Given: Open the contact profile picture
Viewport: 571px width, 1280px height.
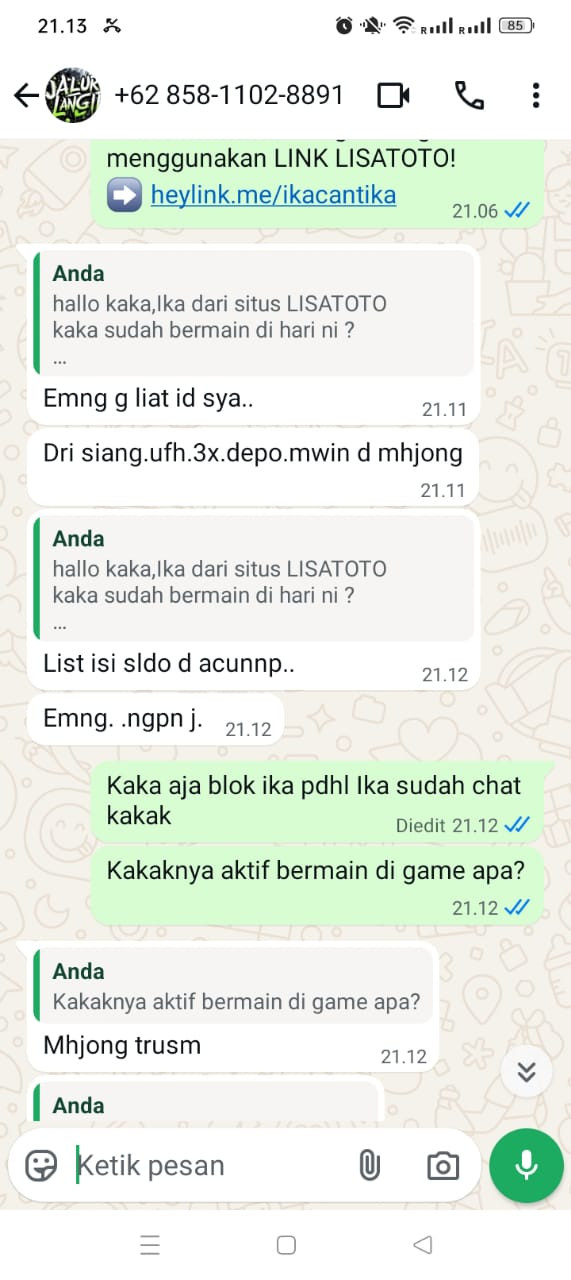Looking at the screenshot, I should [73, 95].
